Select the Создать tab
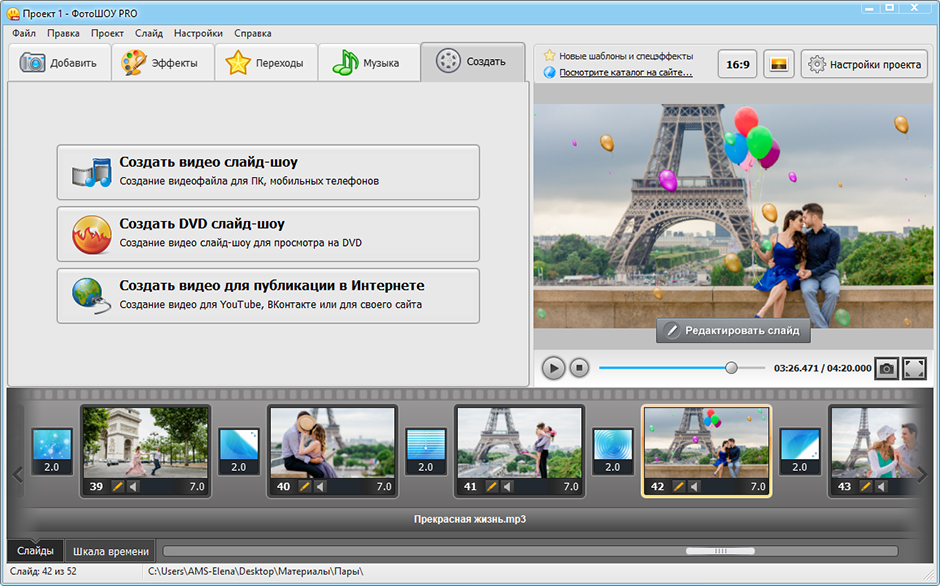940x586 pixels. click(473, 62)
